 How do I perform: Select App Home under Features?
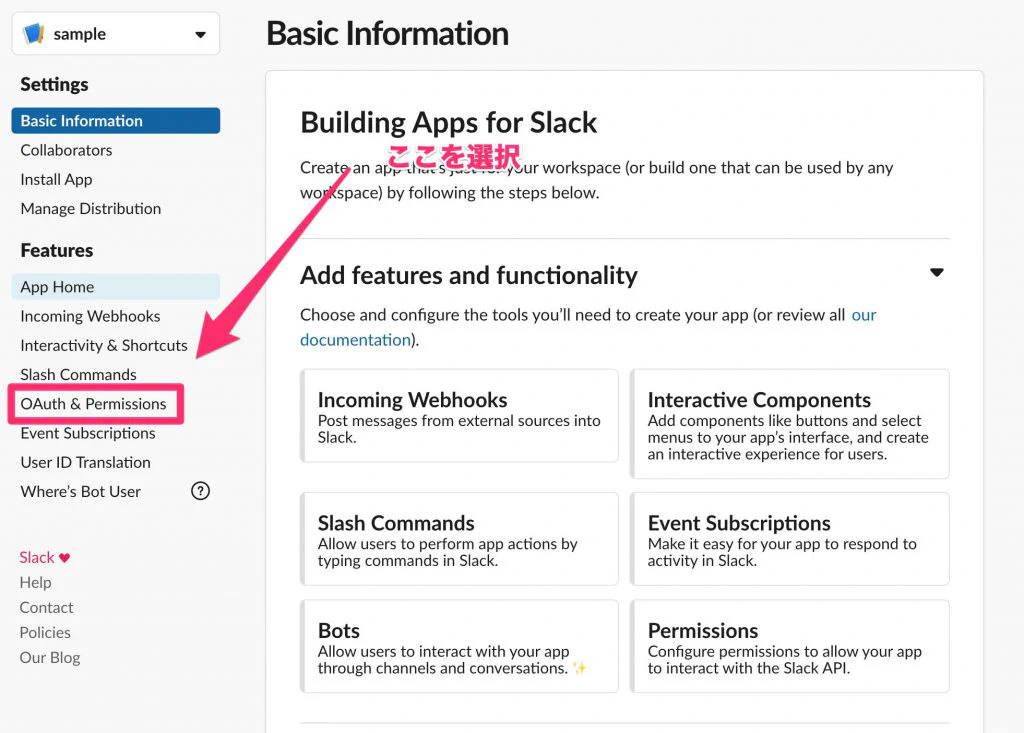pyautogui.click(x=57, y=287)
